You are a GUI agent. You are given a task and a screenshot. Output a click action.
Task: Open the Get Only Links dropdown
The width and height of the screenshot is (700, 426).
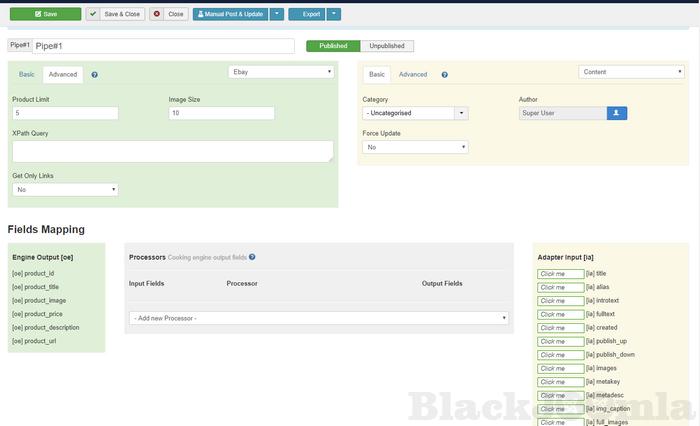65,189
